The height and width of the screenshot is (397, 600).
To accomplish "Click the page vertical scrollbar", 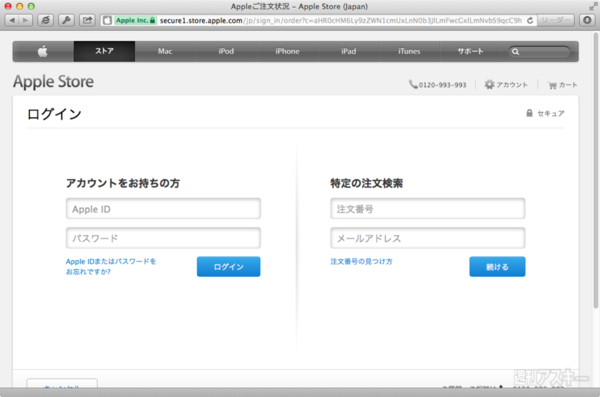I will [x=595, y=170].
